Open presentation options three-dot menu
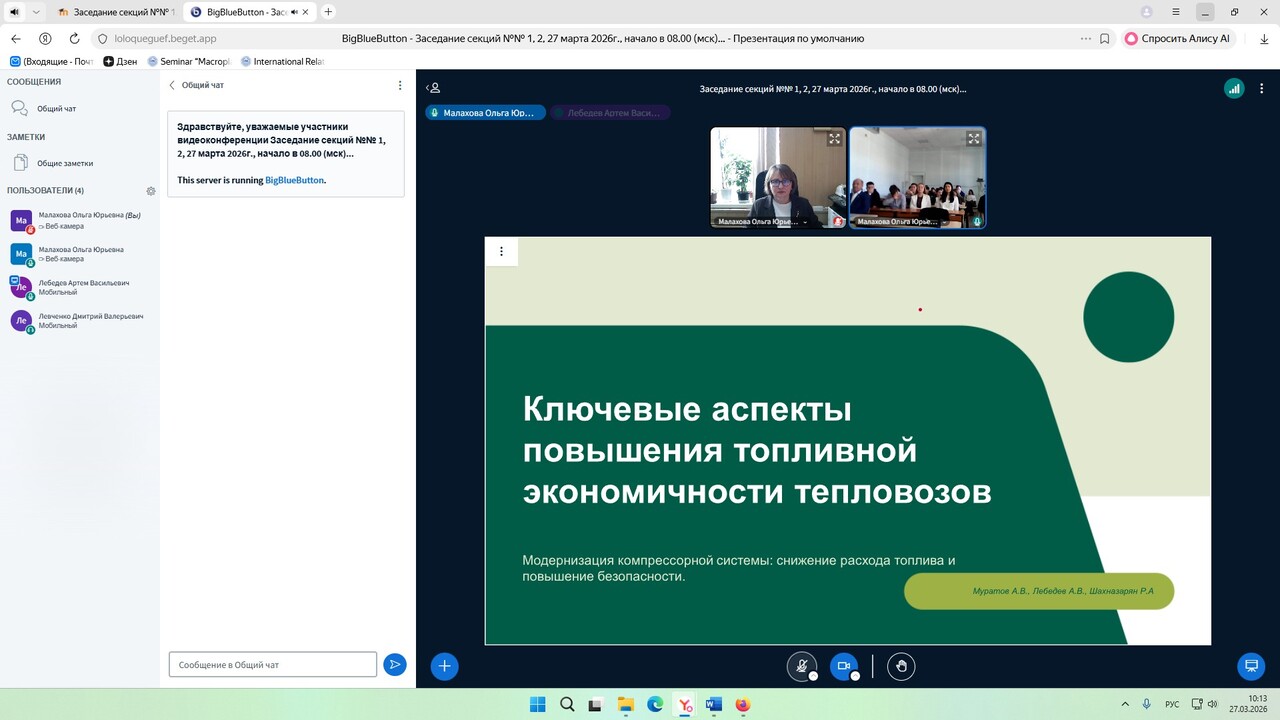Viewport: 1280px width, 720px height. point(501,251)
